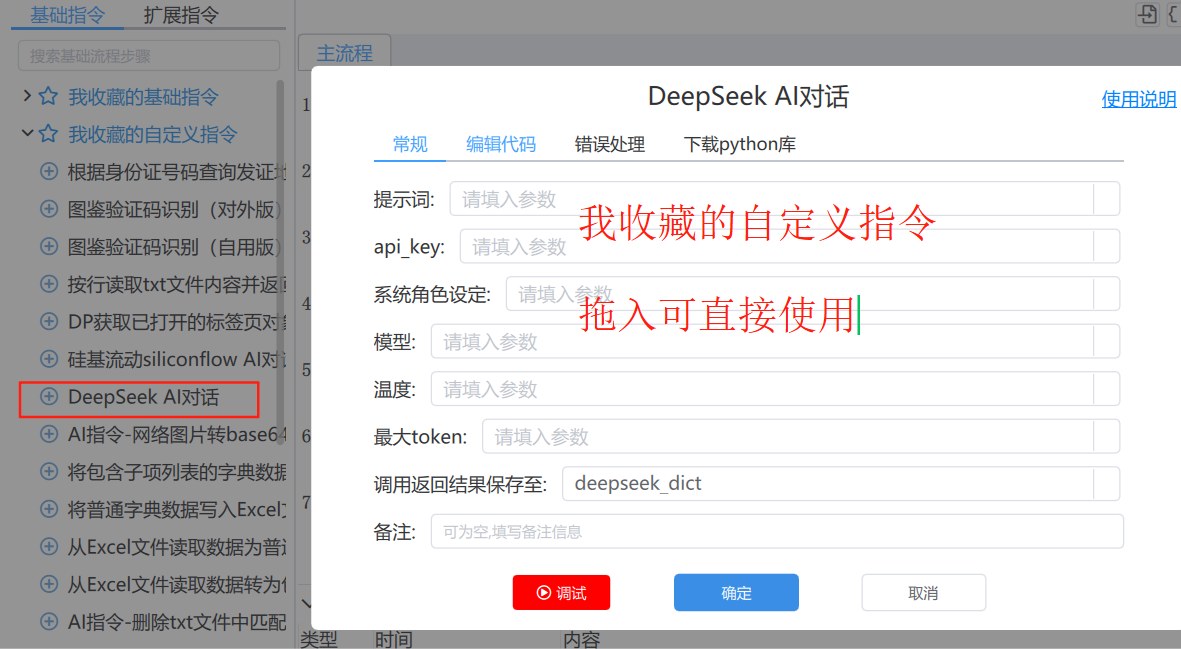Switch to 扩展指令 tab
This screenshot has height=649, width=1181.
[x=181, y=15]
